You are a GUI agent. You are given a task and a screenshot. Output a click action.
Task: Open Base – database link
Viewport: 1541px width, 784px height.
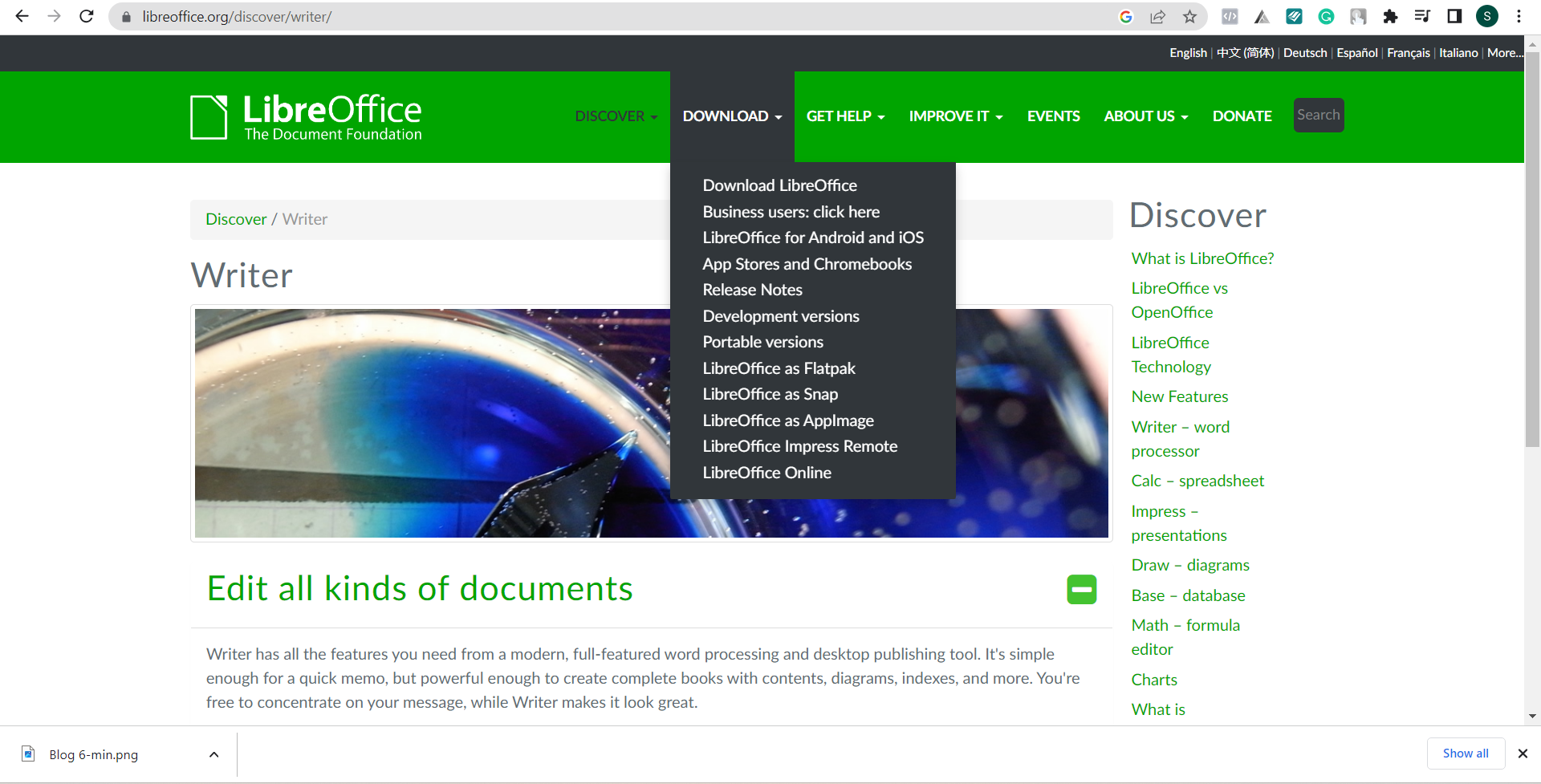(1188, 595)
